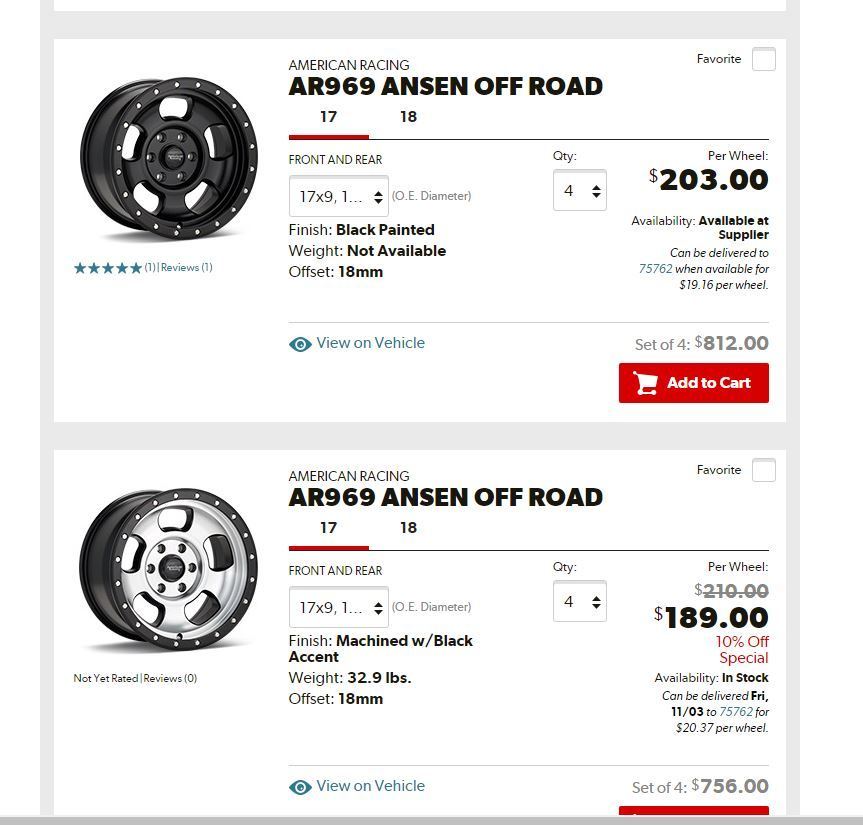Open the machined wheel product image

click(168, 570)
